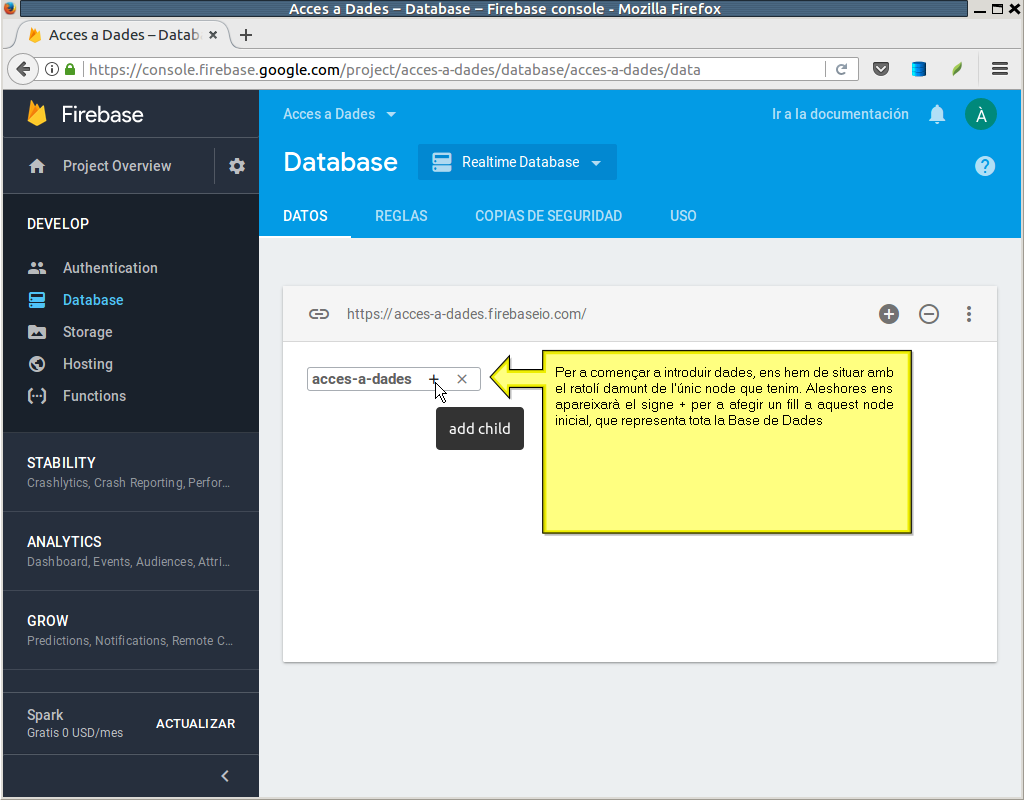This screenshot has height=800, width=1024.
Task: Click the Hosting globe icon
Action: coord(37,364)
